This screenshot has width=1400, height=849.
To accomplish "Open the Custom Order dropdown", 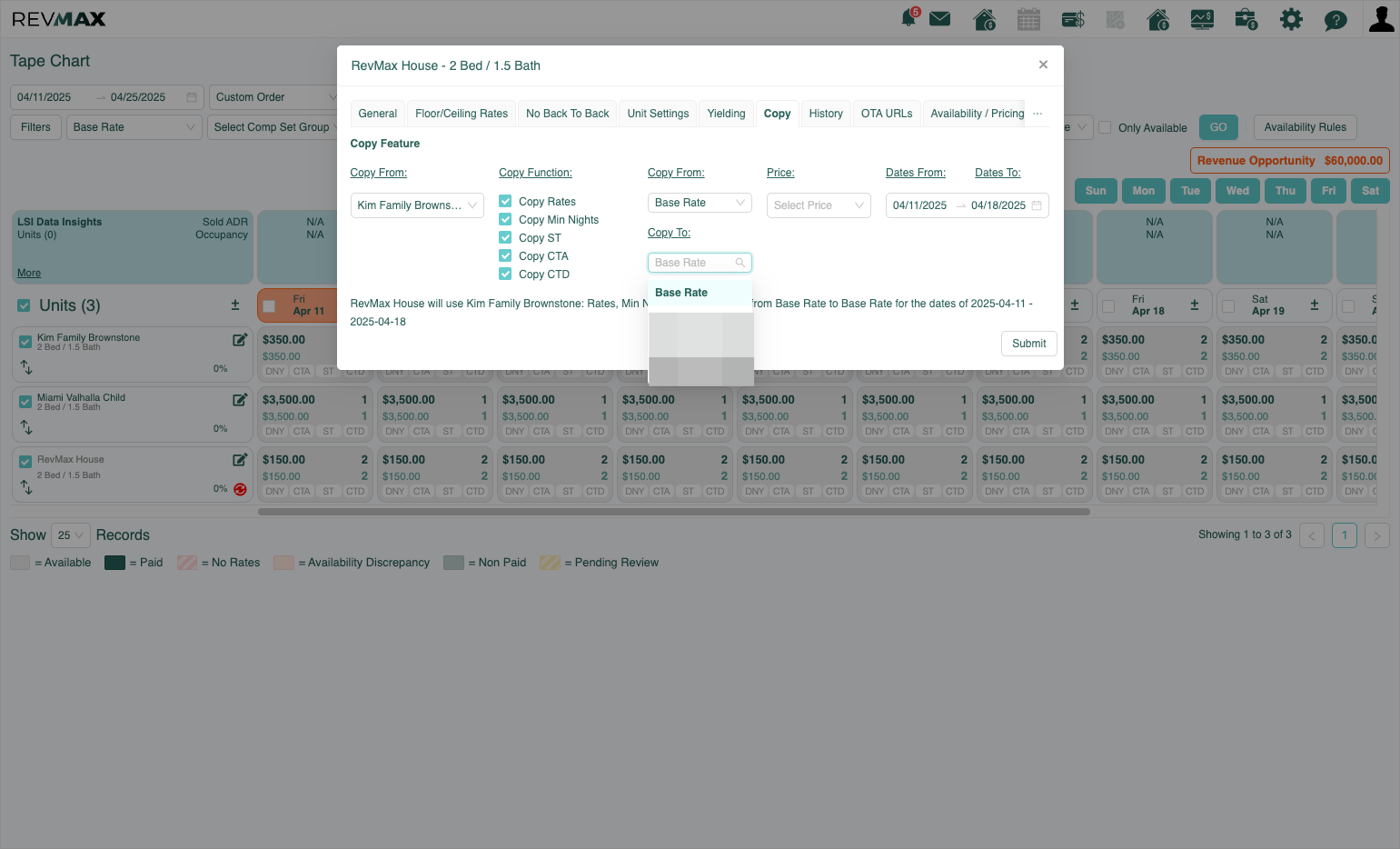I will tap(275, 97).
